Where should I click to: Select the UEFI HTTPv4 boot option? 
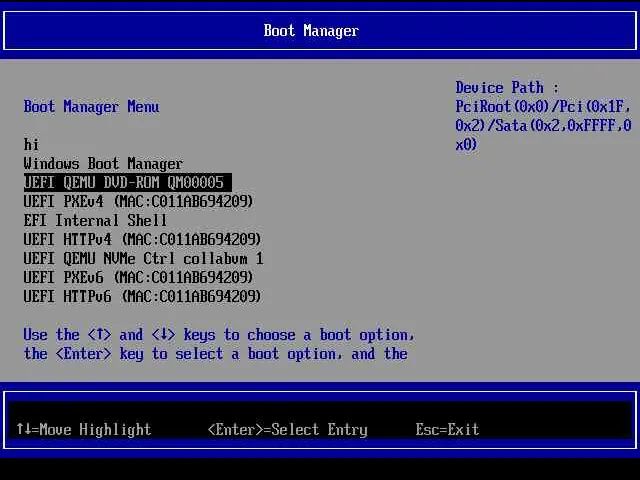(x=142, y=239)
